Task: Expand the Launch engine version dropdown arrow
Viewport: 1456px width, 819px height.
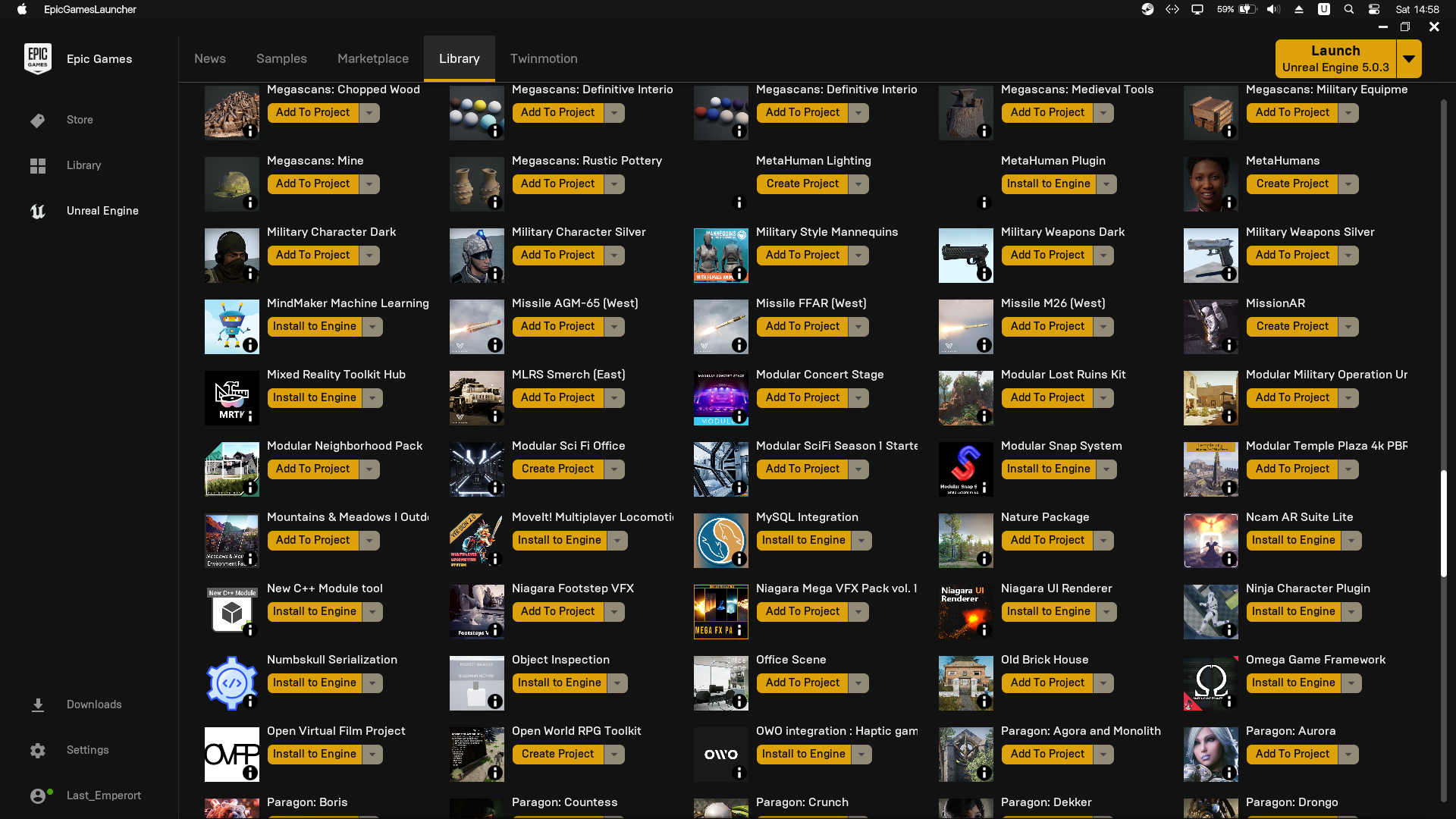Action: coord(1409,59)
